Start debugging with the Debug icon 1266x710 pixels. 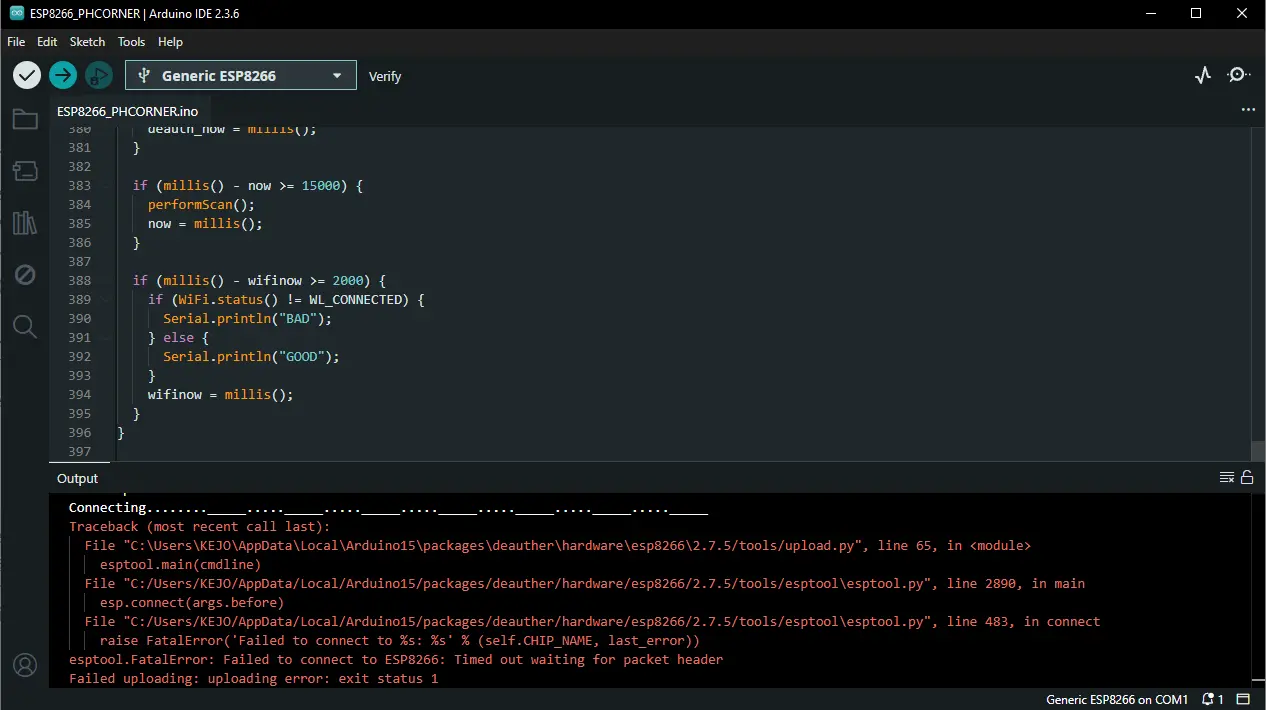(98, 75)
